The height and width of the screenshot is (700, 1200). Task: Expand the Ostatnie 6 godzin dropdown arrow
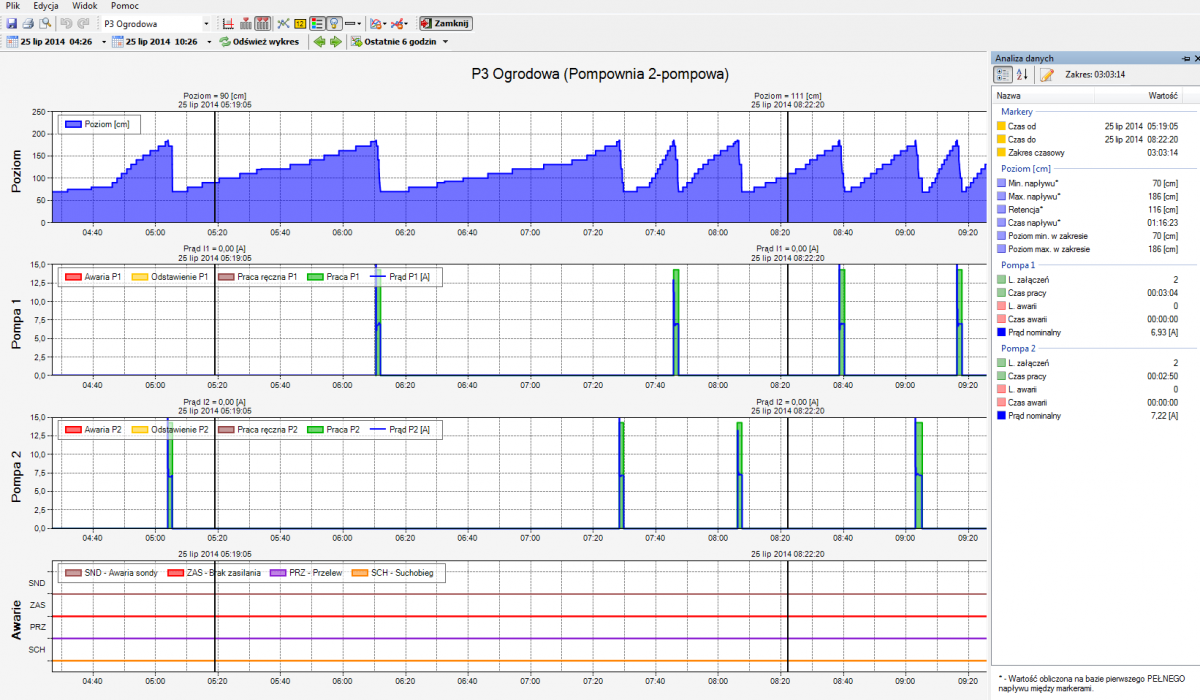point(445,42)
